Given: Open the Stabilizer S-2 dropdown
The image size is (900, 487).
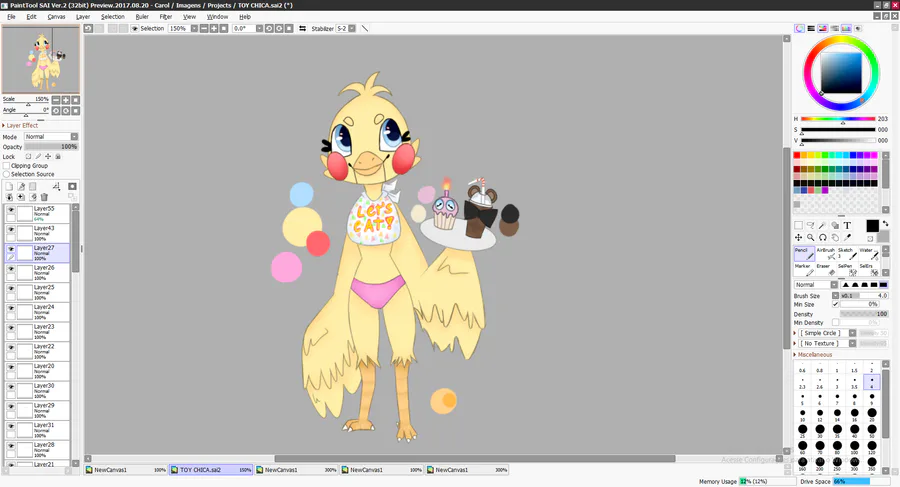Looking at the screenshot, I should 352,28.
